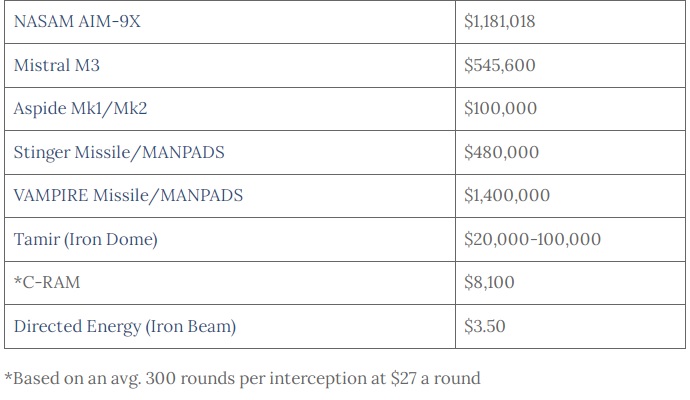690x400 pixels.
Task: Click the asterisk before C-RAM
Action: click(x=18, y=281)
